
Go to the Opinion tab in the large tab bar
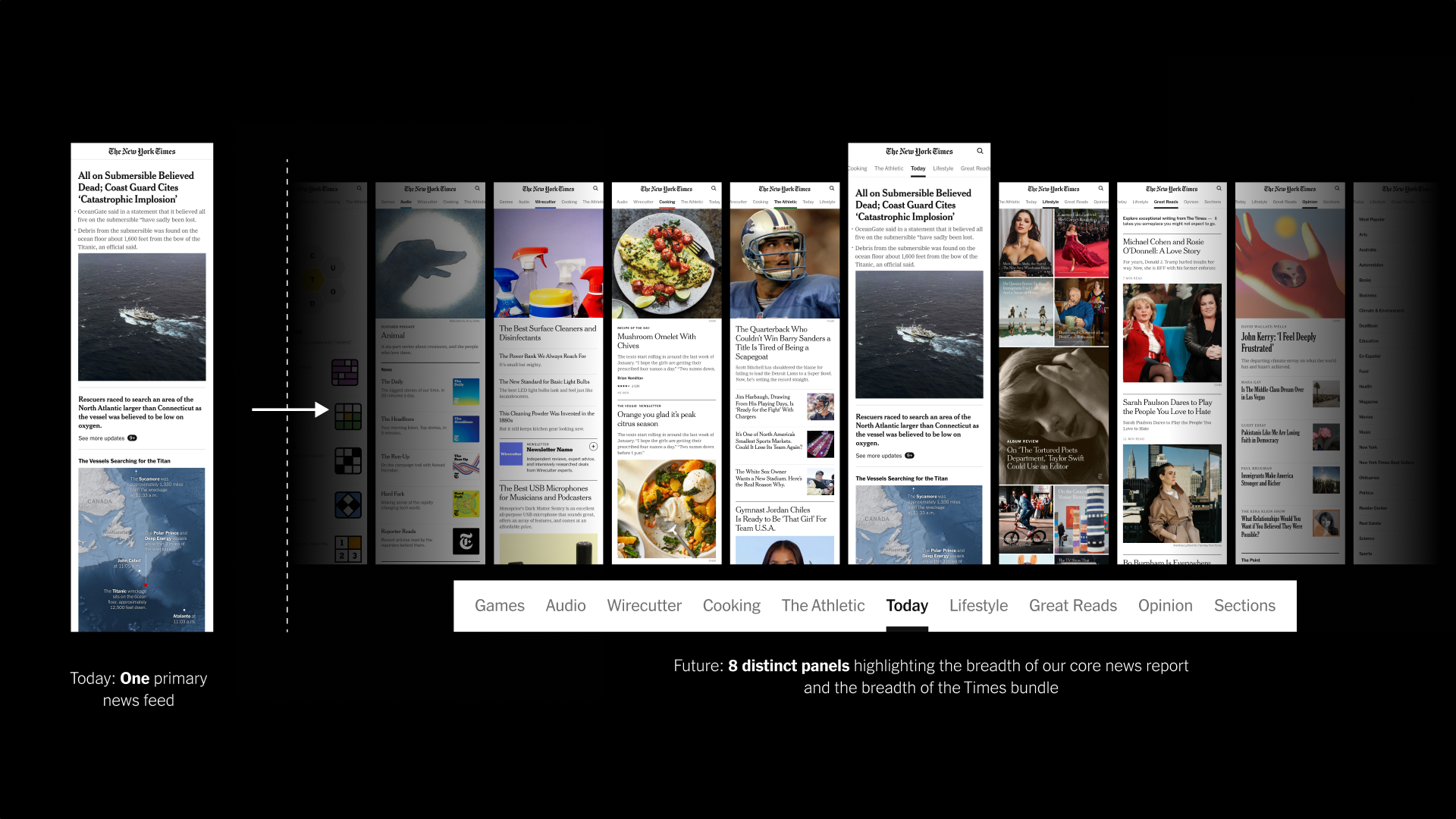tap(1166, 605)
